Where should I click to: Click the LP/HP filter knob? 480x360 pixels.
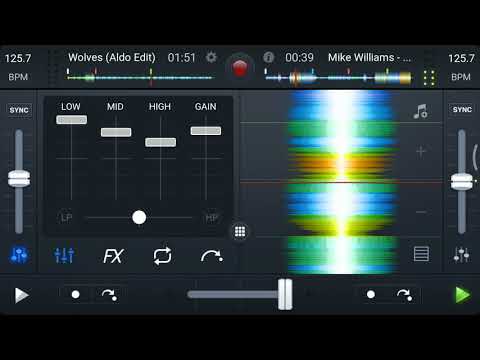tap(139, 217)
